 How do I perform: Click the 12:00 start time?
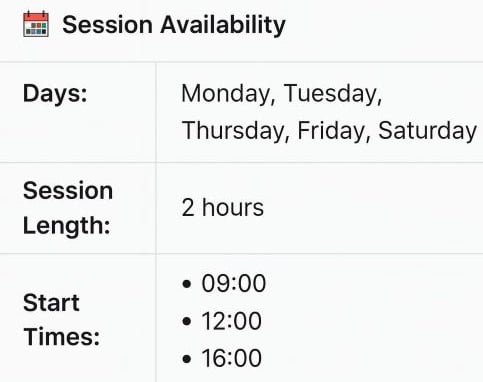tap(232, 321)
